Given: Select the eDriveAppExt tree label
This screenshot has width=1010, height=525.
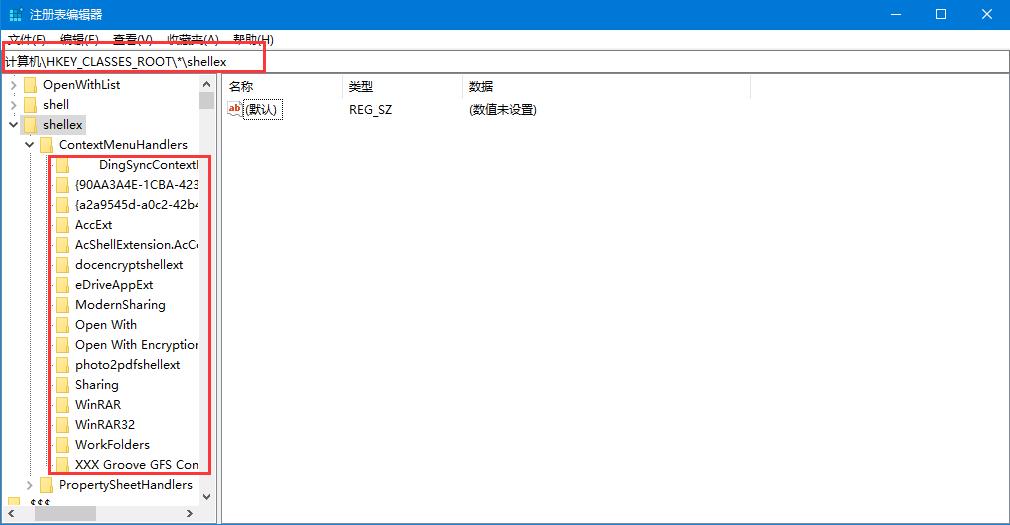Looking at the screenshot, I should [x=114, y=285].
